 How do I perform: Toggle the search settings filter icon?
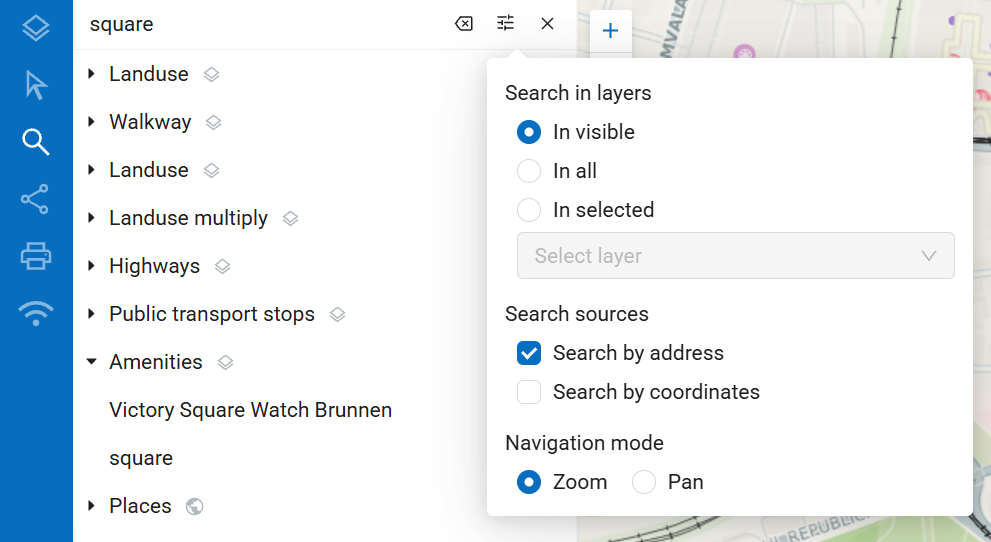coord(505,23)
